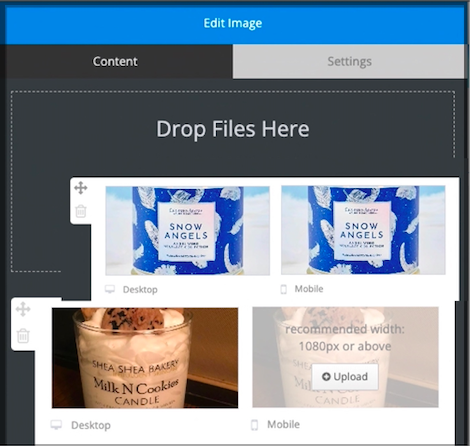This screenshot has height=446, width=470.
Task: Click the Desktop monitor icon under Milk N Cookies
Action: pyautogui.click(x=56, y=425)
